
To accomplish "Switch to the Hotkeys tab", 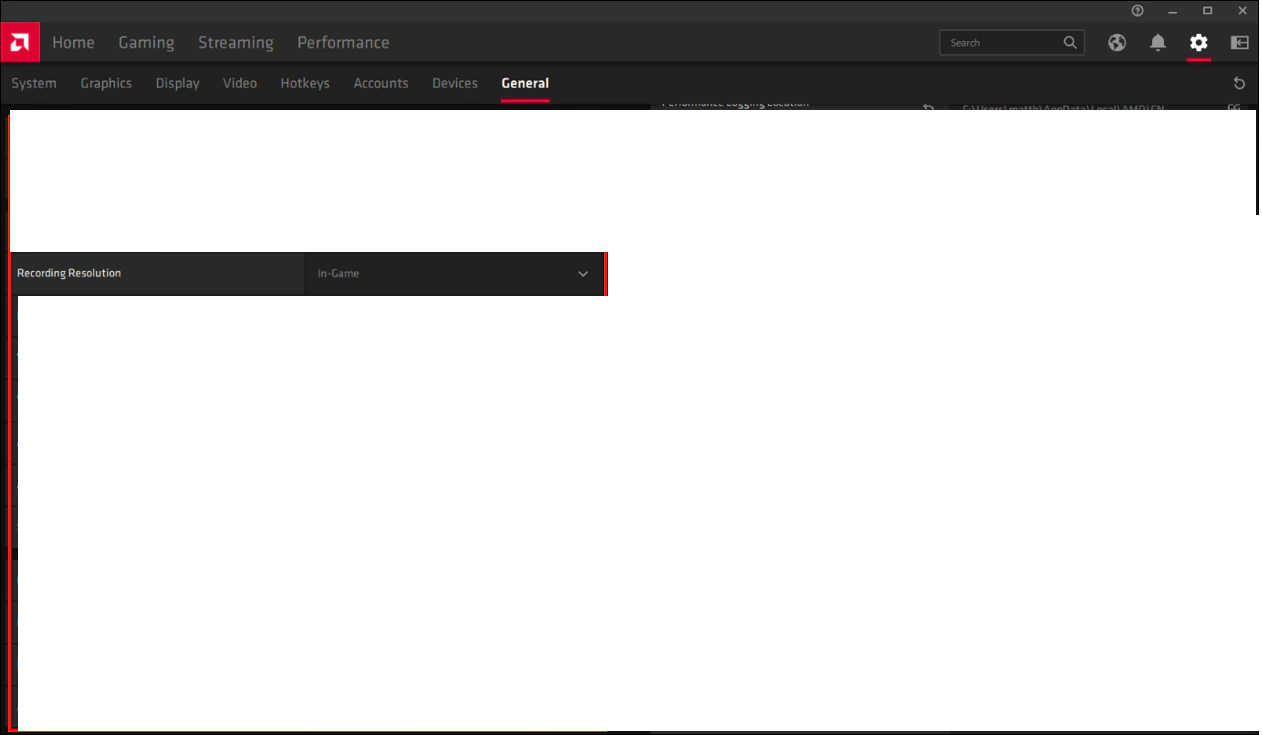I will click(x=305, y=83).
